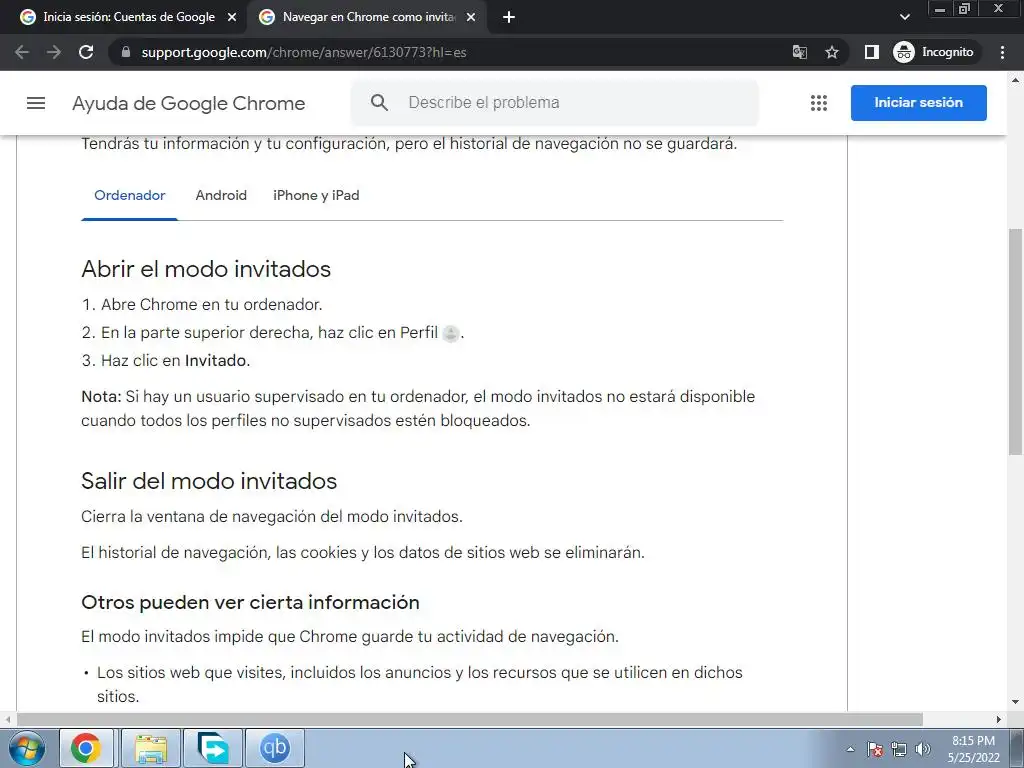
Task: Open the blue arrow app on taskbar
Action: tap(213, 748)
